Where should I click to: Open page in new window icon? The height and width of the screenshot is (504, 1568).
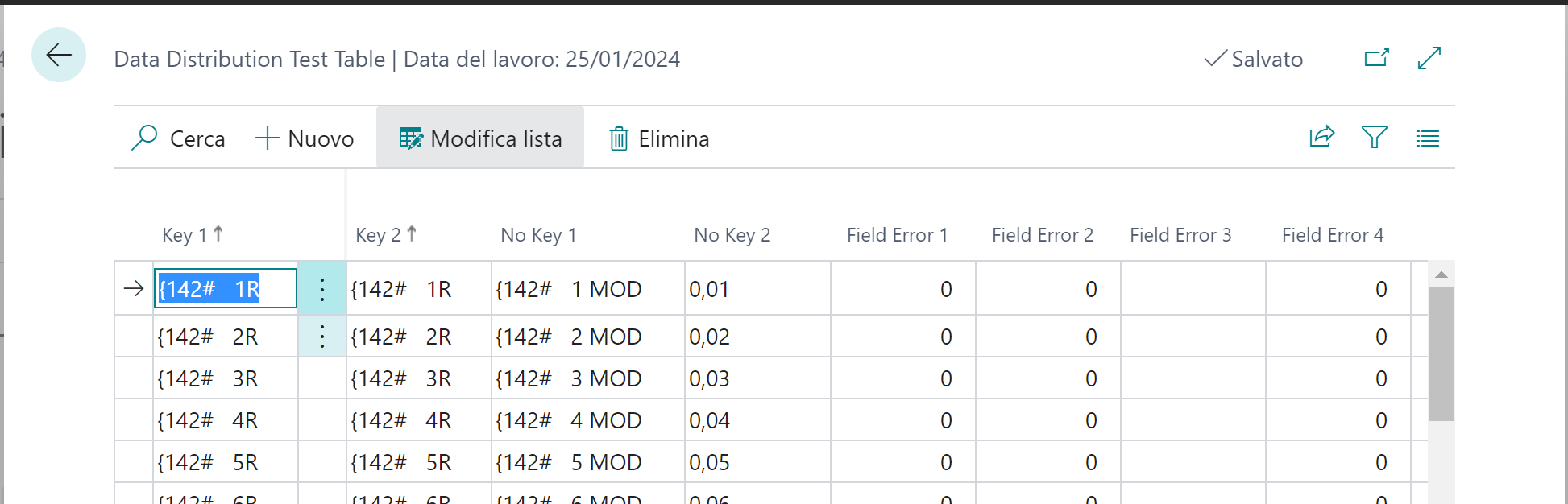(1376, 58)
